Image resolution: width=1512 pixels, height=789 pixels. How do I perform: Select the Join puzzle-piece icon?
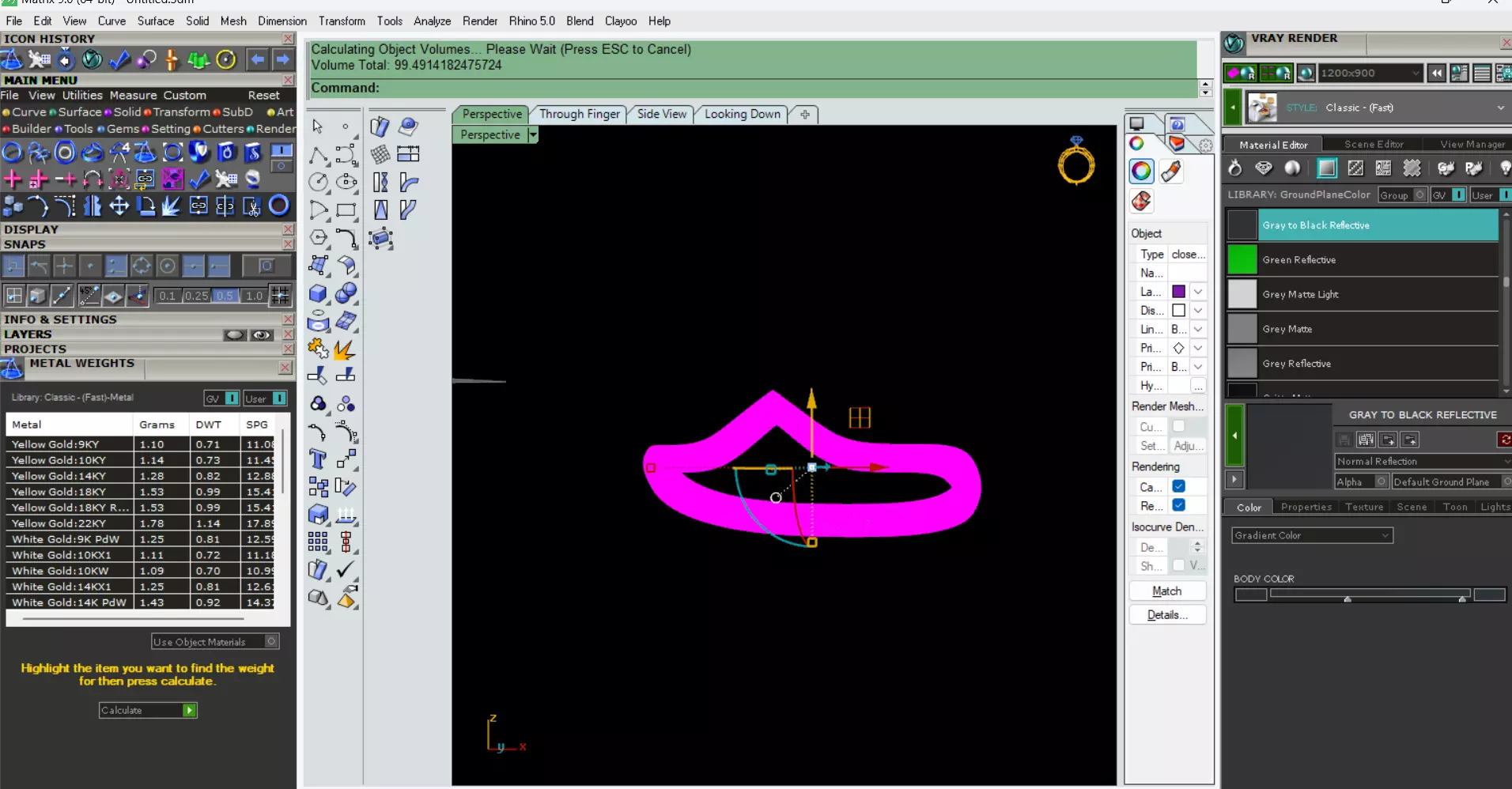pos(318,349)
